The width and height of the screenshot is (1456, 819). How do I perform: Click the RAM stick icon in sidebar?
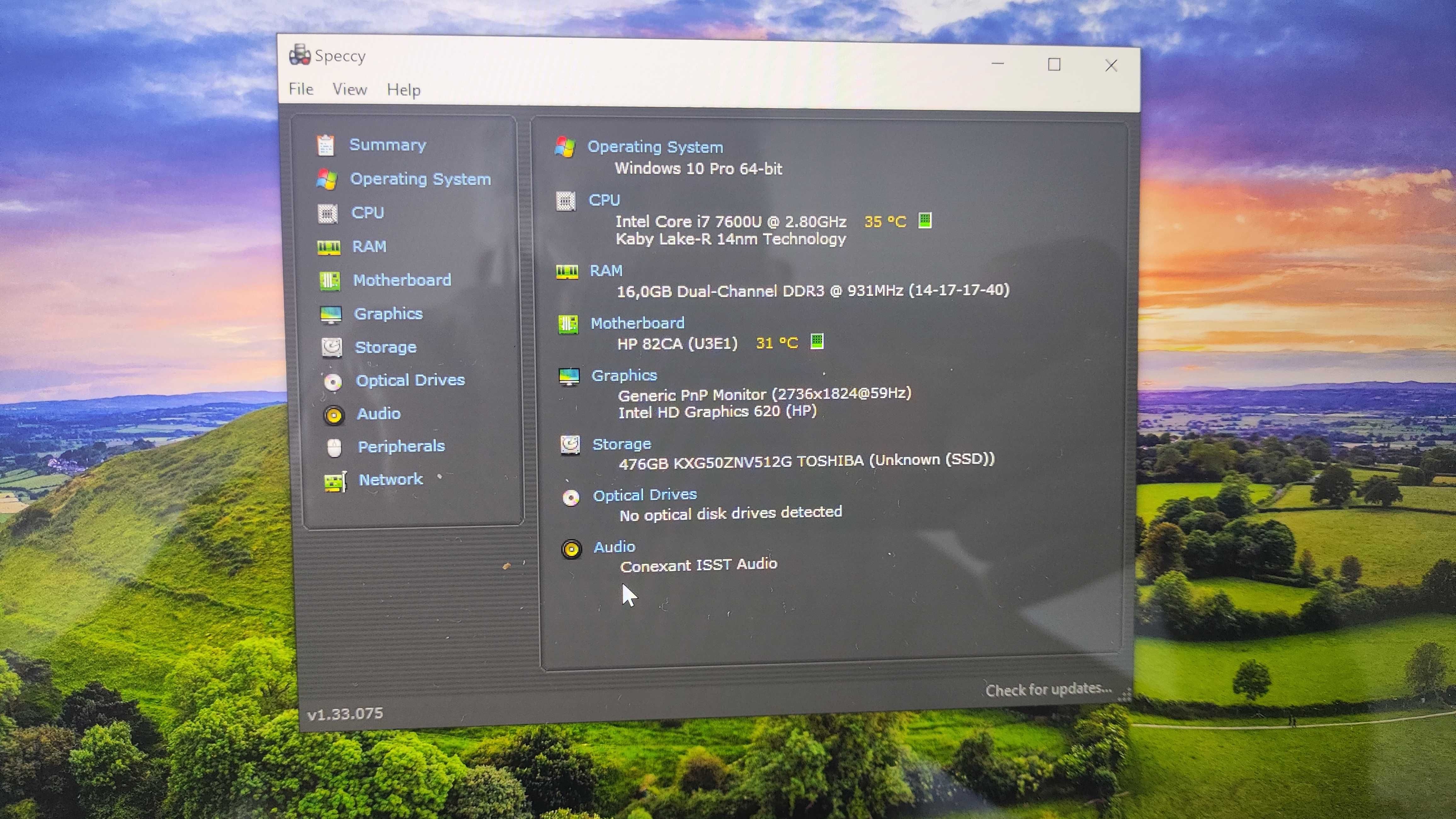(329, 247)
